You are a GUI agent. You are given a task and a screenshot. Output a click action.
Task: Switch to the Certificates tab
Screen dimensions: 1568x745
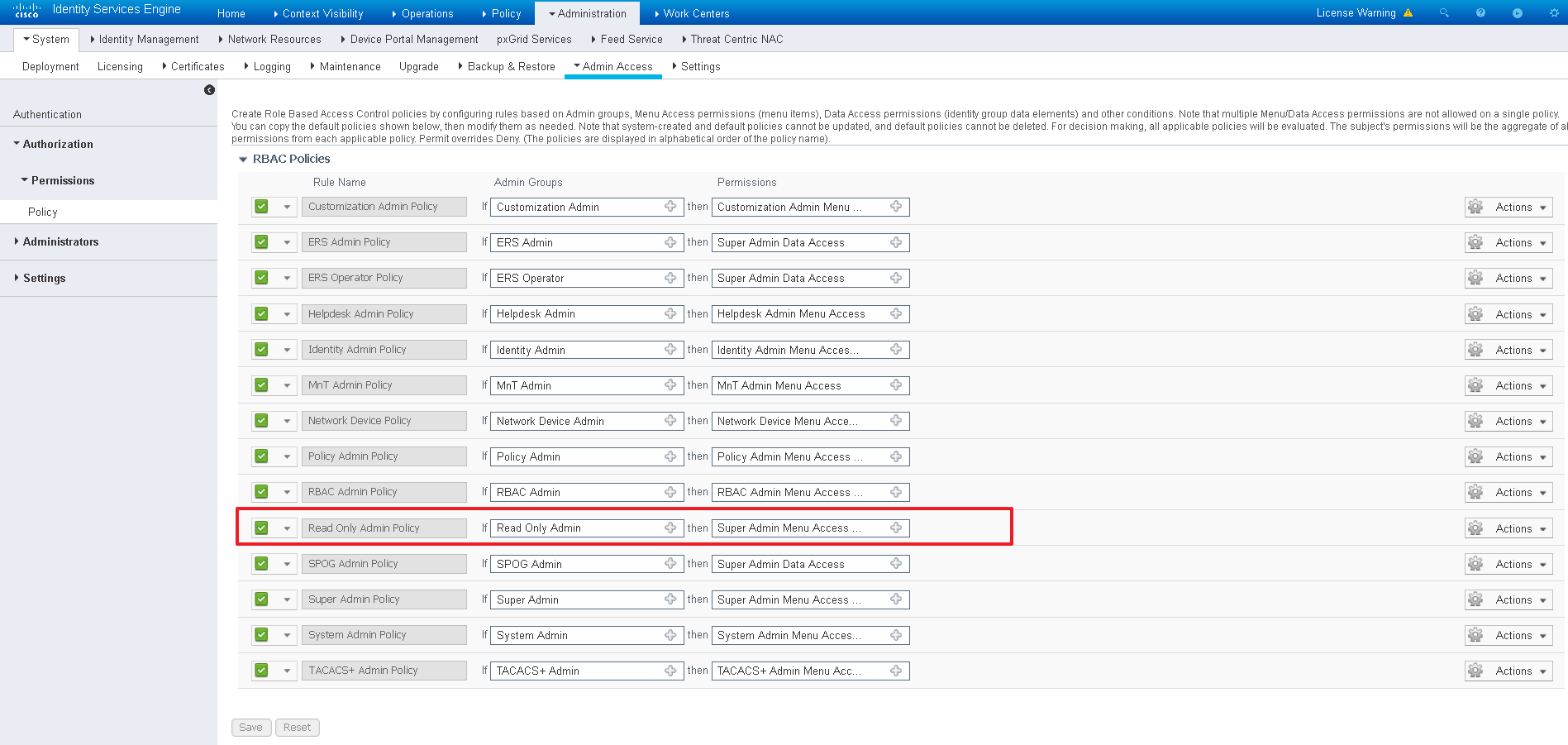coord(193,66)
